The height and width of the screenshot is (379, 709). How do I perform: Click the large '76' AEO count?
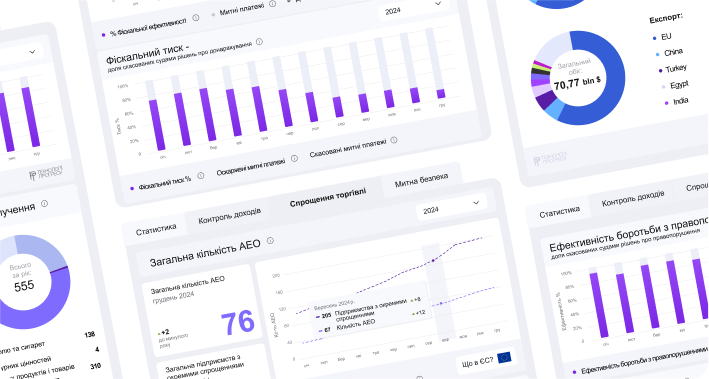pos(237,323)
